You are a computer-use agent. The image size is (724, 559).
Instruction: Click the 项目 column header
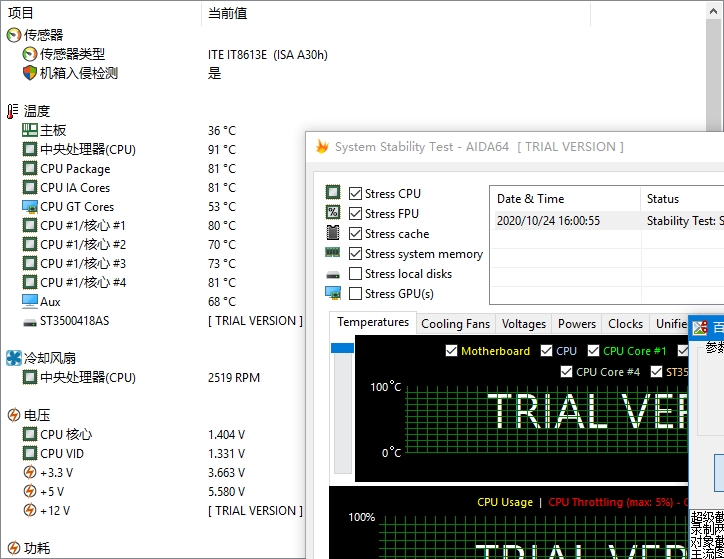(101, 13)
